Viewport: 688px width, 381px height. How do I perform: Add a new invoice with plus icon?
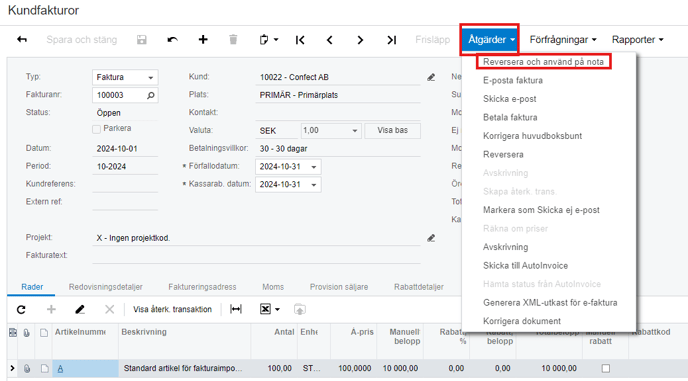click(203, 40)
